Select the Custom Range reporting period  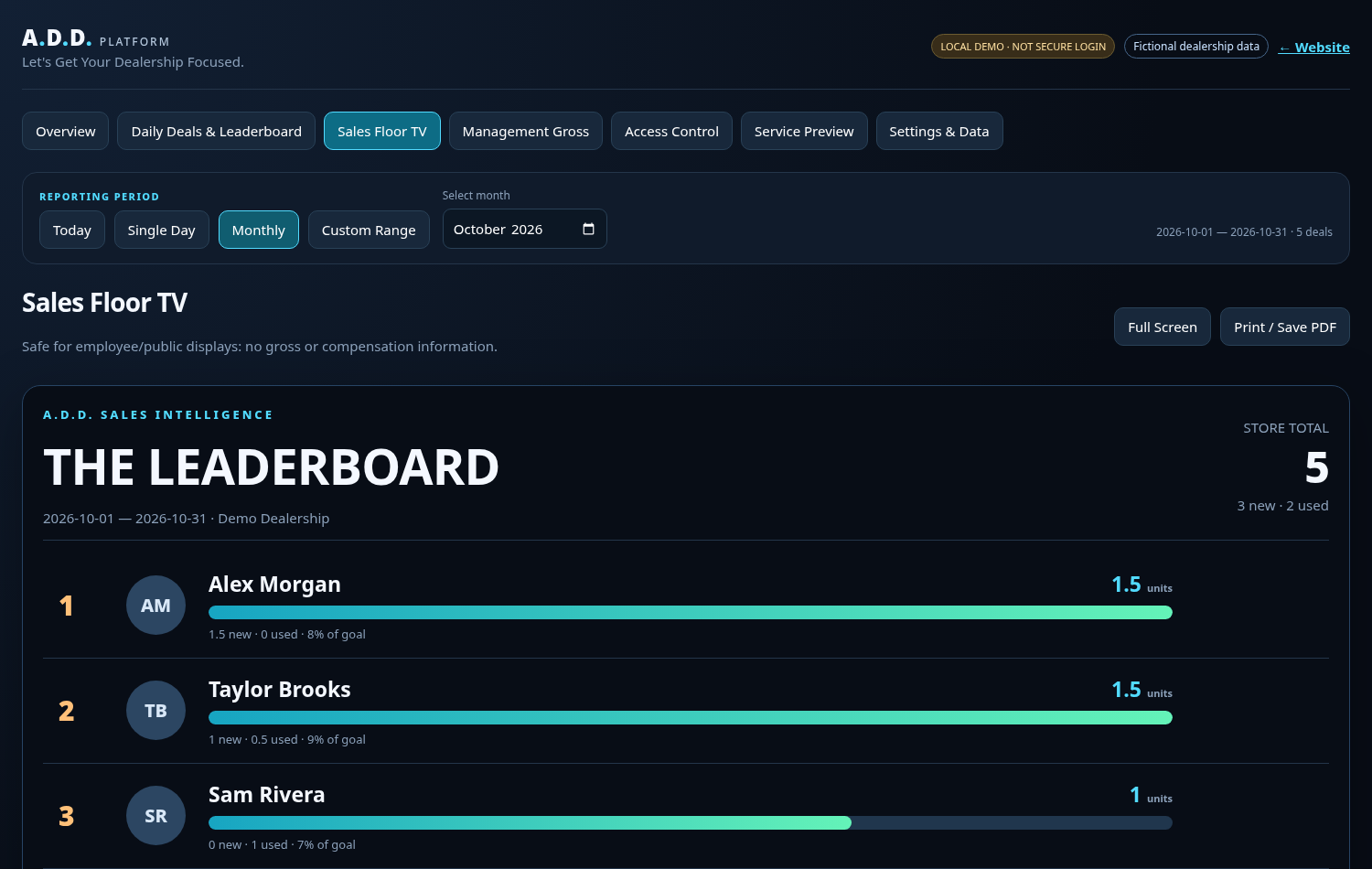pos(369,230)
